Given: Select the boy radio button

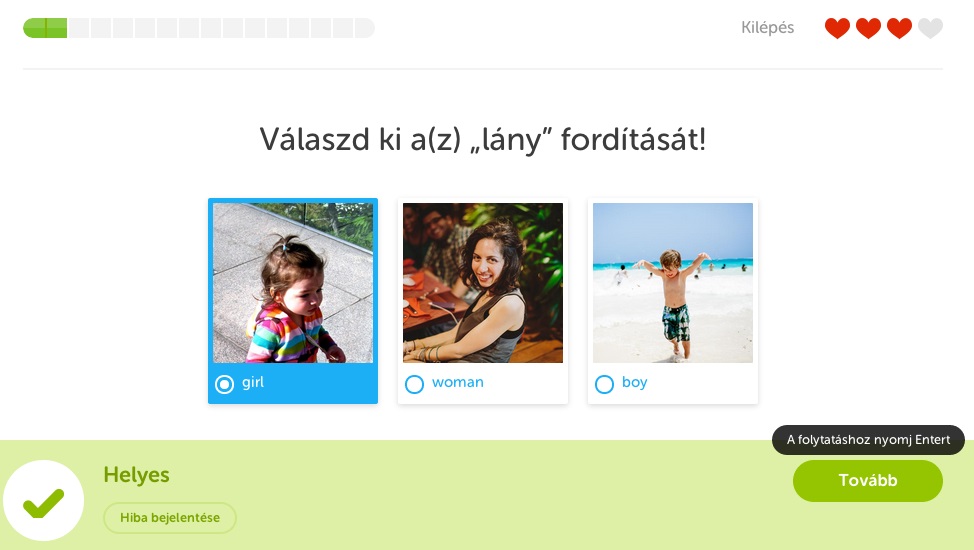Looking at the screenshot, I should (604, 384).
